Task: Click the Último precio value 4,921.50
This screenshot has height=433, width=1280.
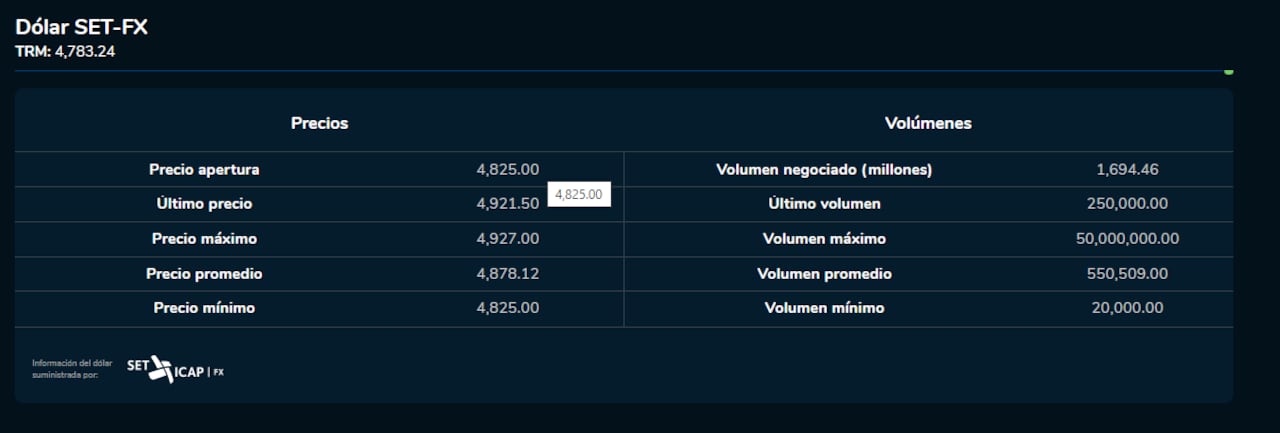Action: (x=507, y=204)
